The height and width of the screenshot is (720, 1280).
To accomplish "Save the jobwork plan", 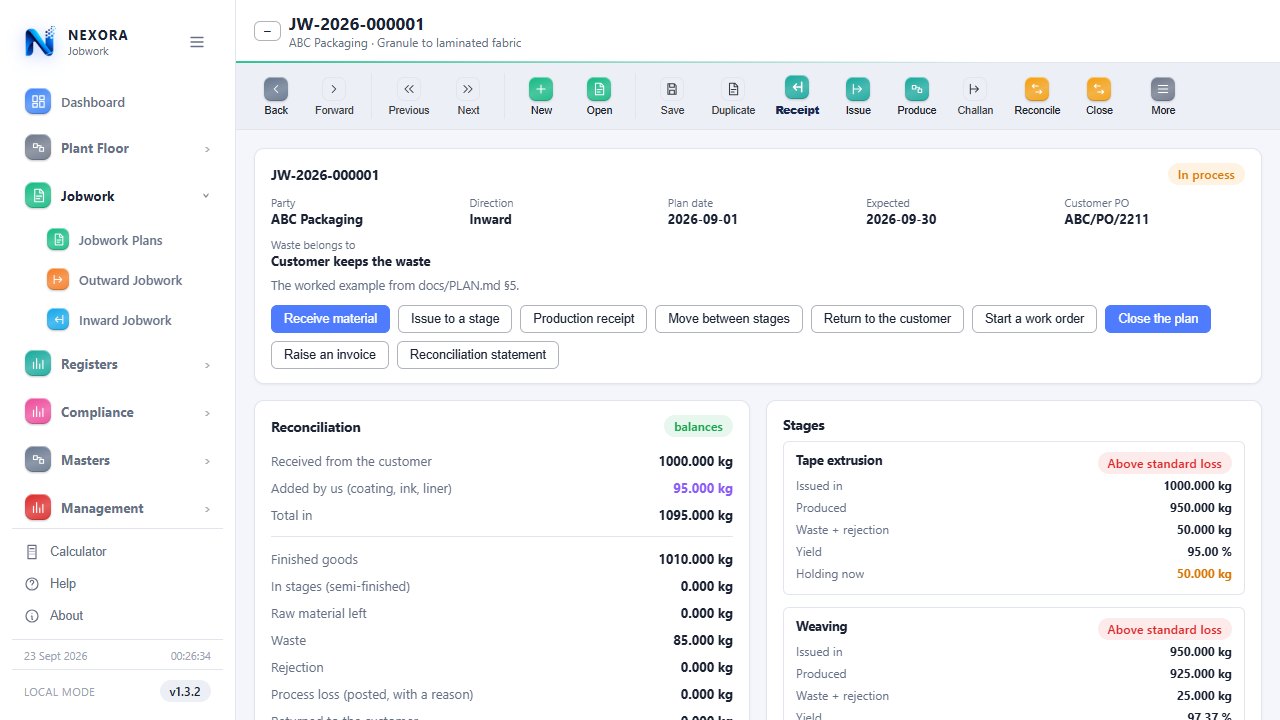I will [x=672, y=88].
